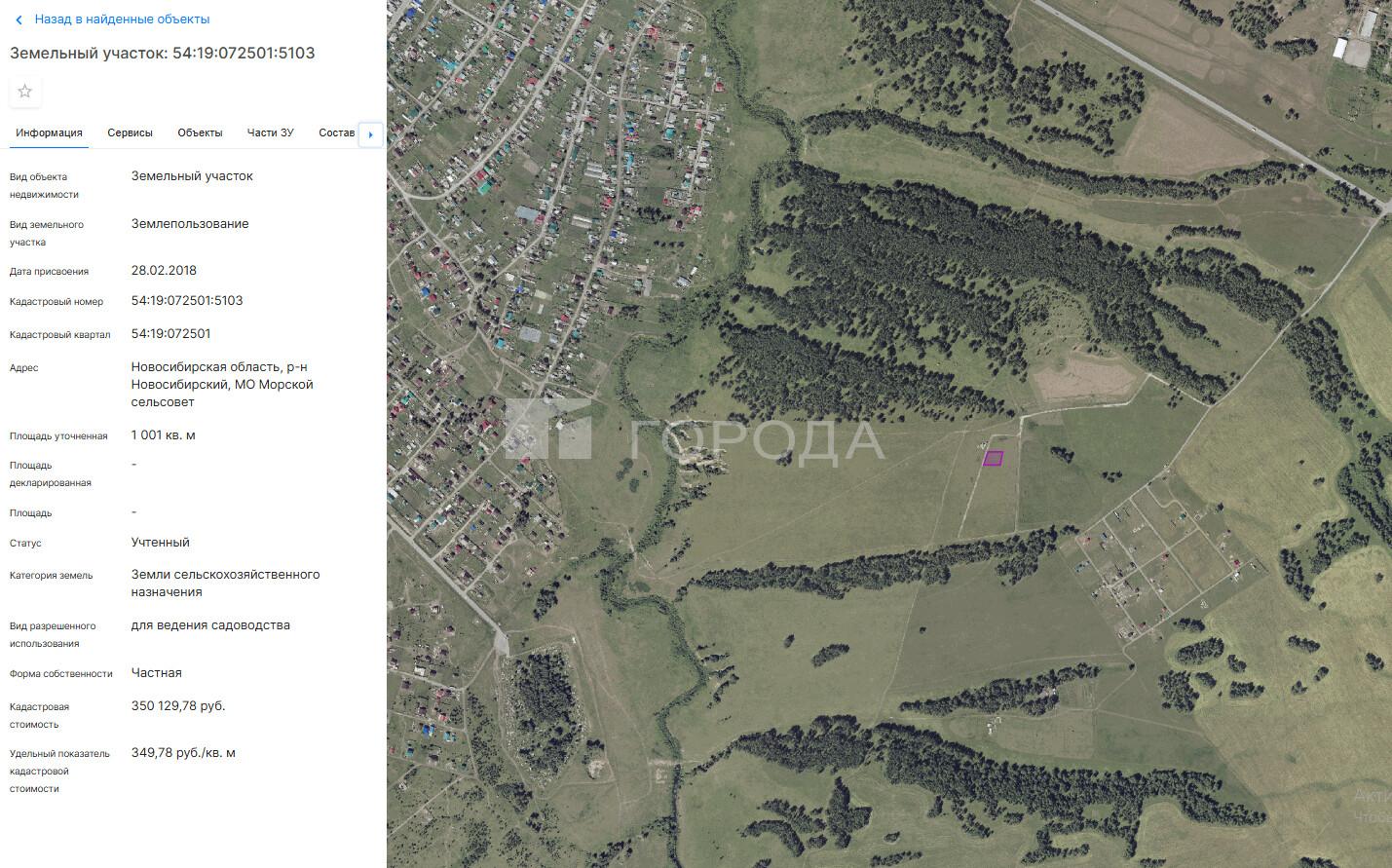The height and width of the screenshot is (868, 1392).
Task: Click the back chevron arrow icon
Action: pos(19,19)
